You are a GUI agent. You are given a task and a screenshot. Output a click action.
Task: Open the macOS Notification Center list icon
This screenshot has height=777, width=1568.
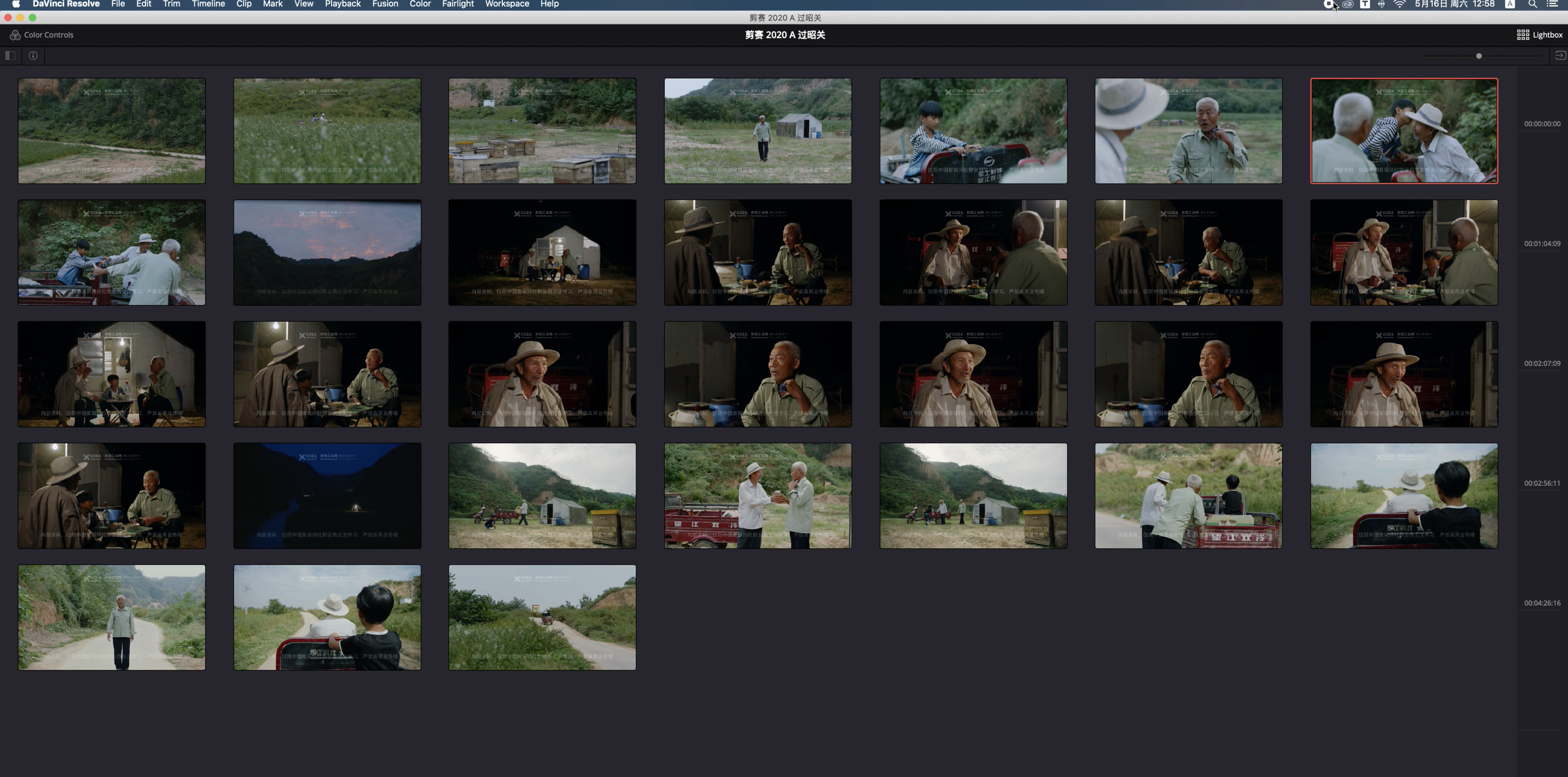click(1552, 4)
